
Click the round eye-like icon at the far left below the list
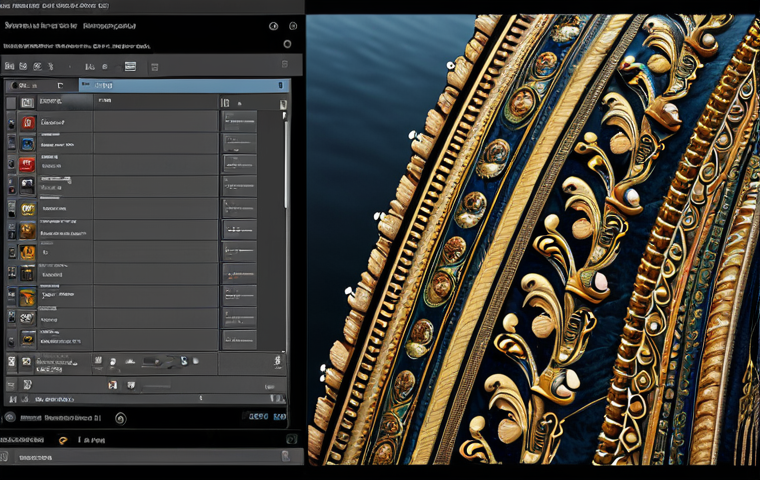[9, 417]
